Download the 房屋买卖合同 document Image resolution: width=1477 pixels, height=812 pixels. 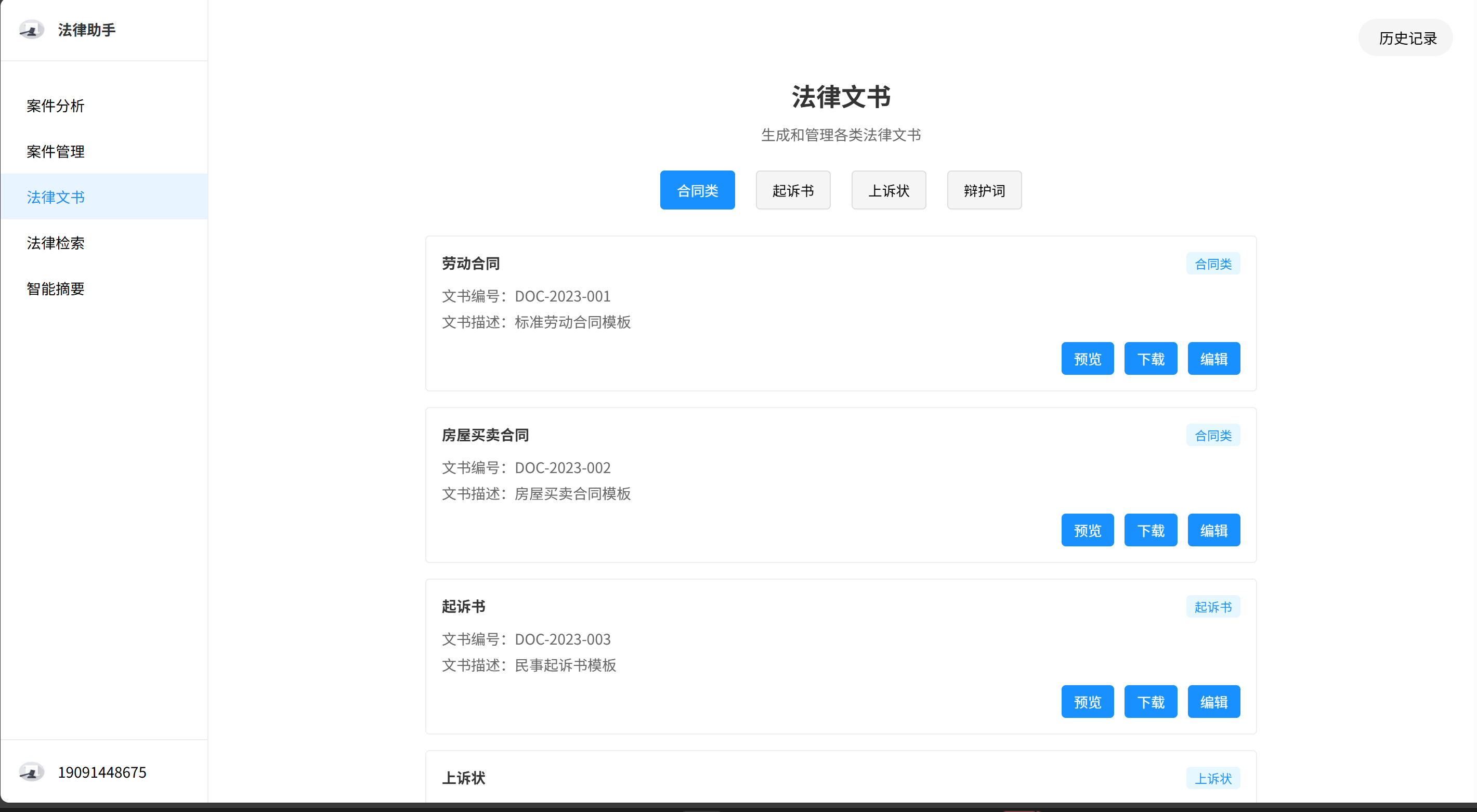pyautogui.click(x=1150, y=530)
